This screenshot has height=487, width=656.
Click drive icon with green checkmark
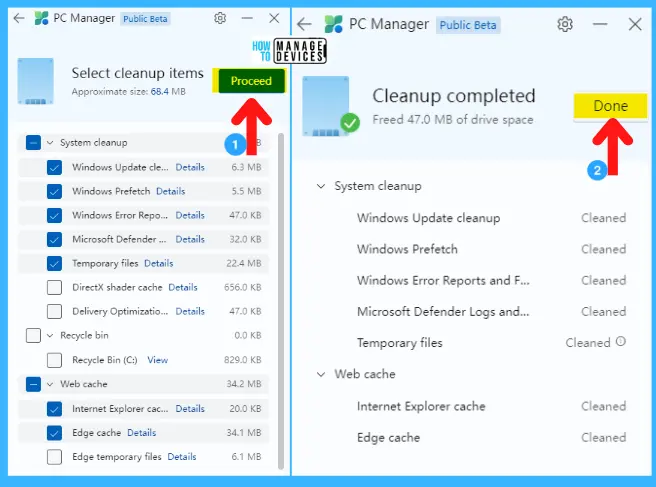331,106
